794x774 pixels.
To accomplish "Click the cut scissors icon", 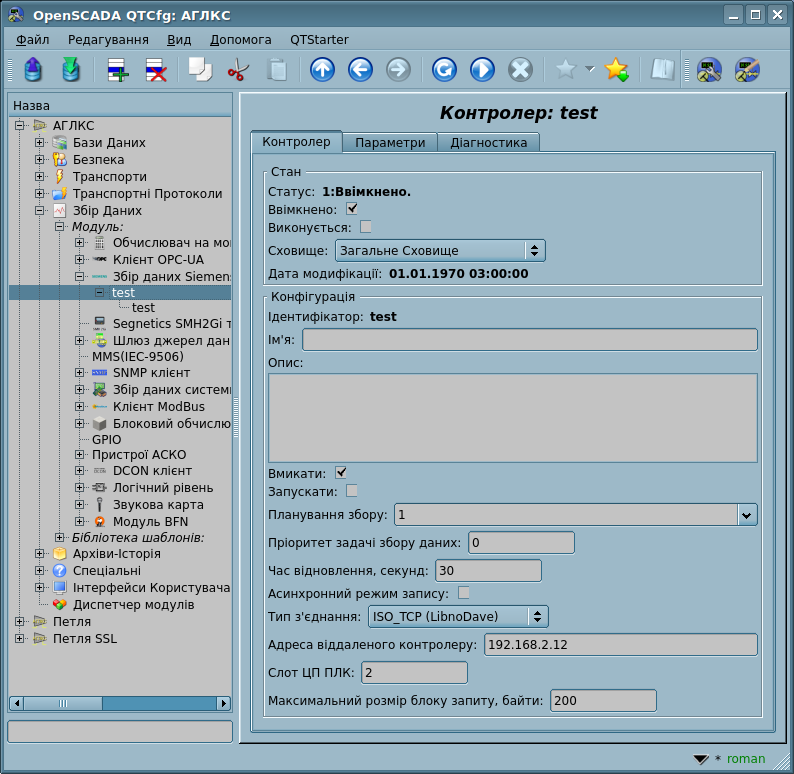I will click(x=238, y=70).
